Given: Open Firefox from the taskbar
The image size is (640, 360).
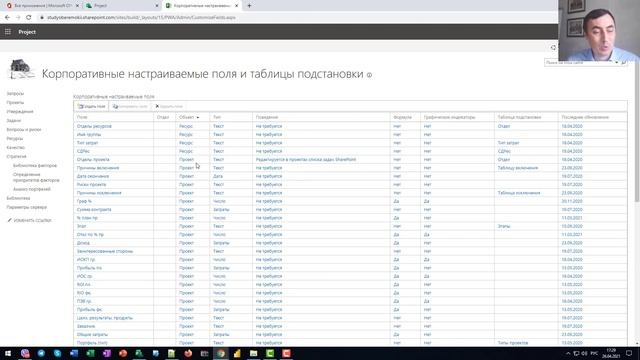Looking at the screenshot, I should click(x=188, y=353).
